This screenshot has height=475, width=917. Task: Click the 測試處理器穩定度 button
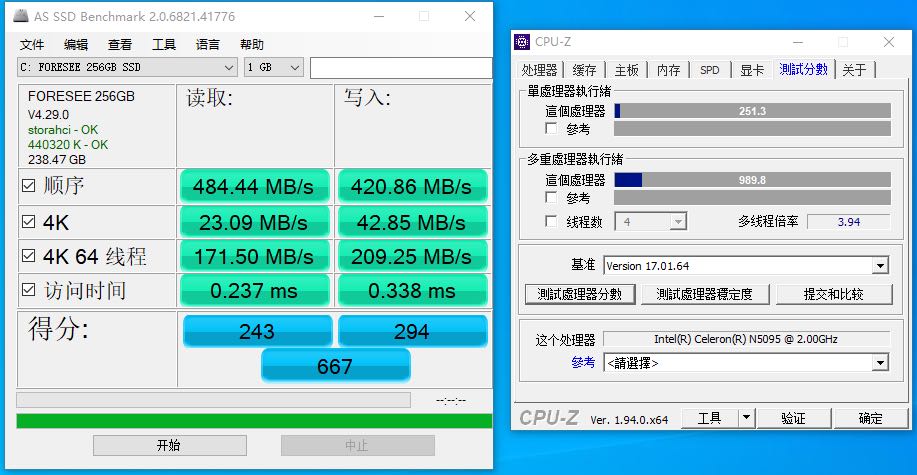tap(705, 294)
